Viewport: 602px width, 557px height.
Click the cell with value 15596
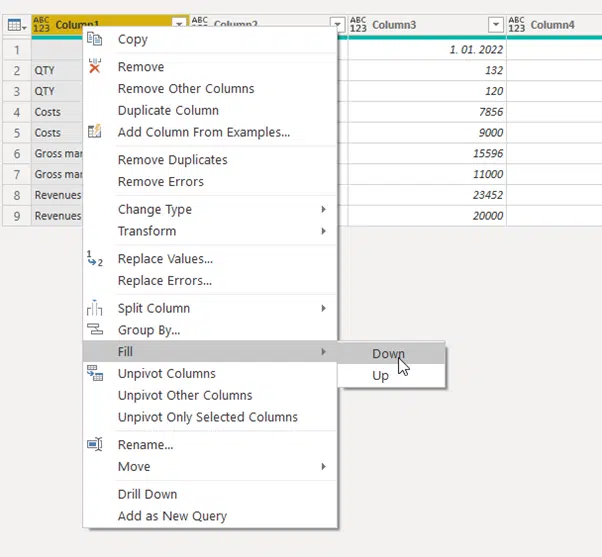(x=427, y=153)
